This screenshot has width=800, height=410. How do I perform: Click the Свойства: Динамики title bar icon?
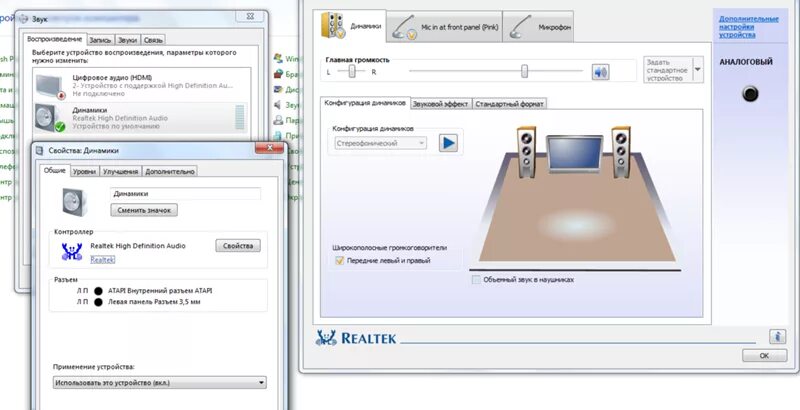40,150
